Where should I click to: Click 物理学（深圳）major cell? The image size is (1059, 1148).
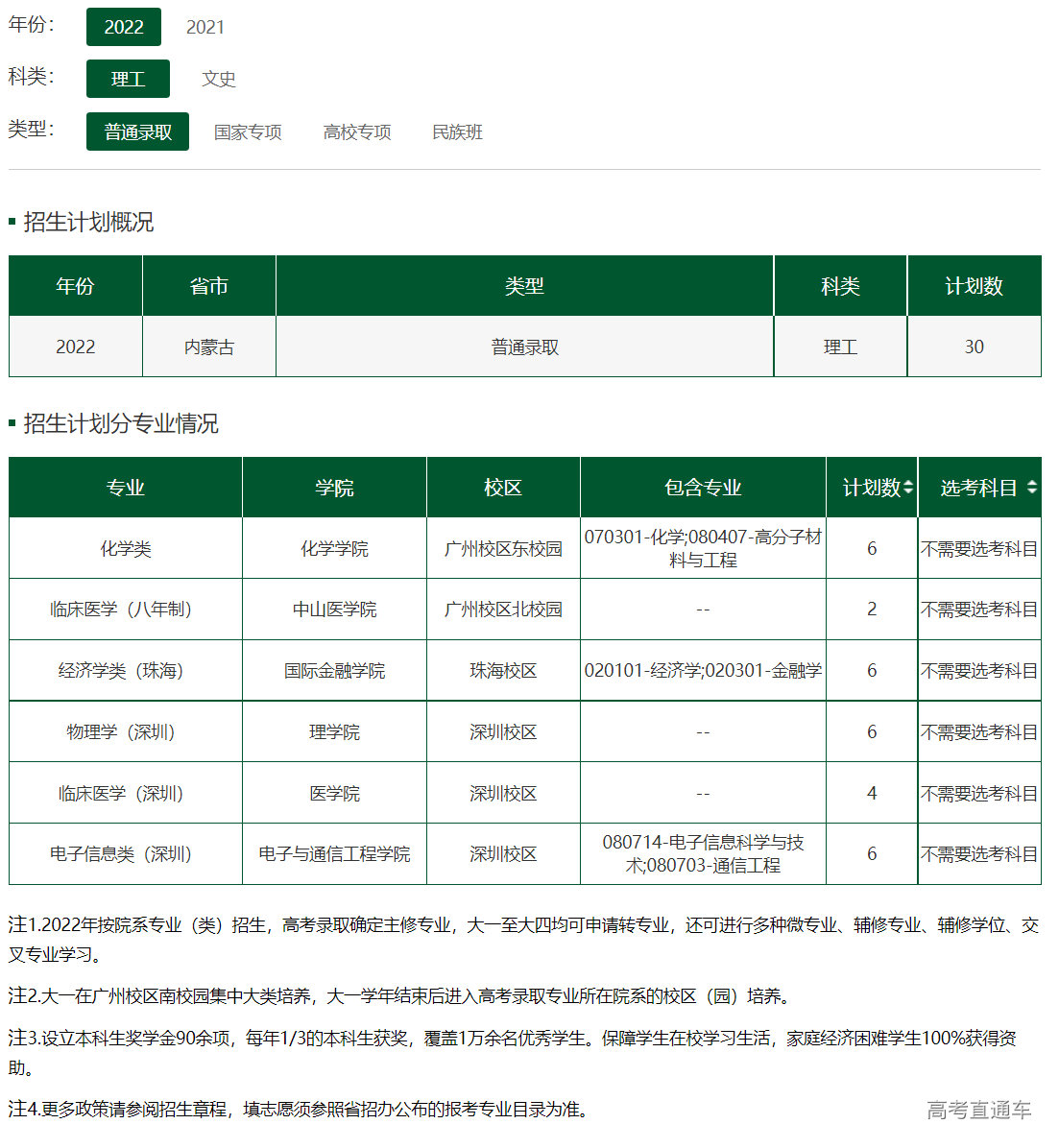pyautogui.click(x=126, y=732)
